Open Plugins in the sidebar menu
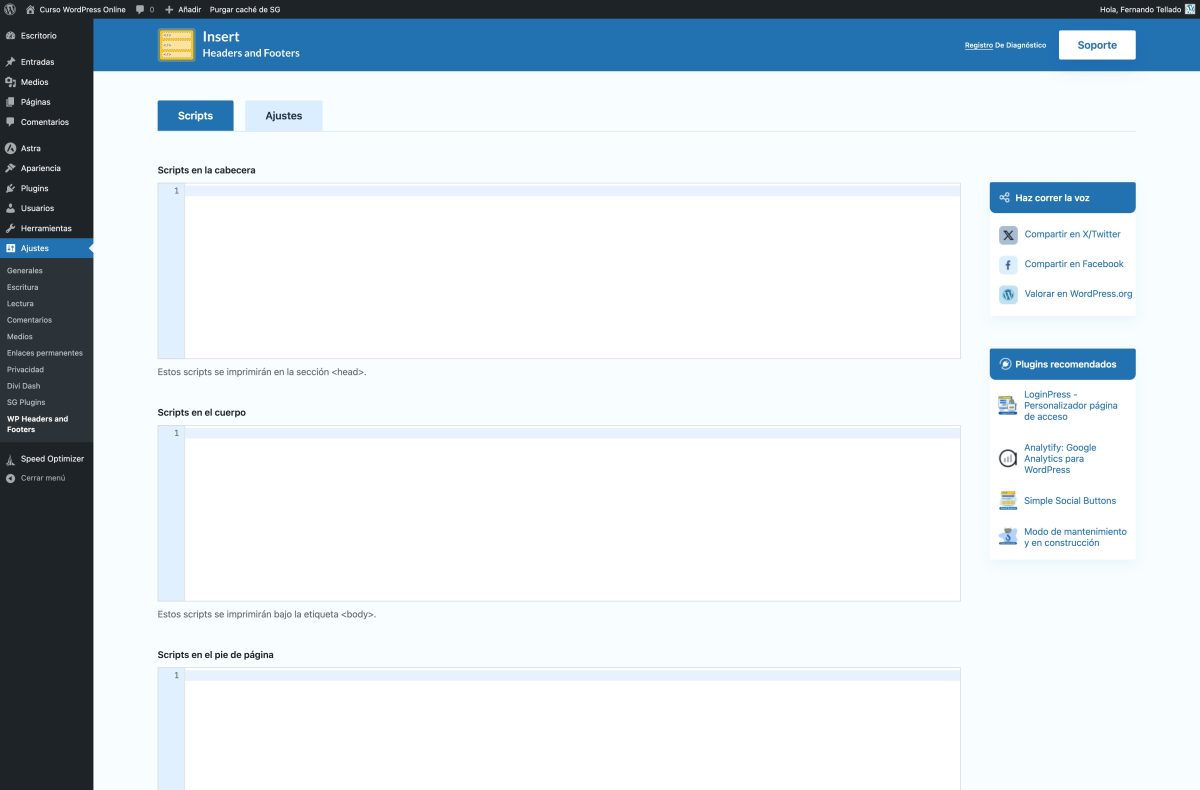 (34, 188)
